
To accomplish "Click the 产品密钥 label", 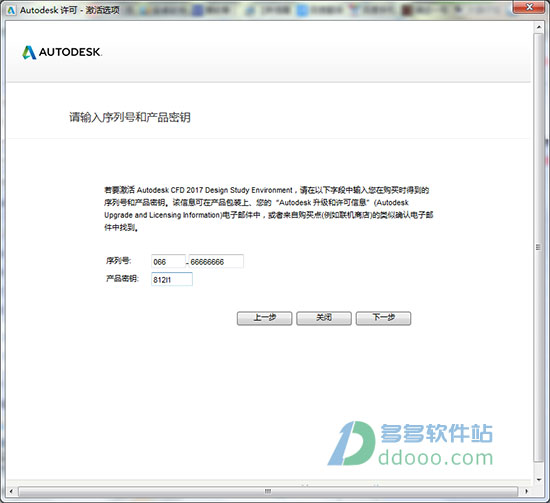I will click(x=122, y=279).
